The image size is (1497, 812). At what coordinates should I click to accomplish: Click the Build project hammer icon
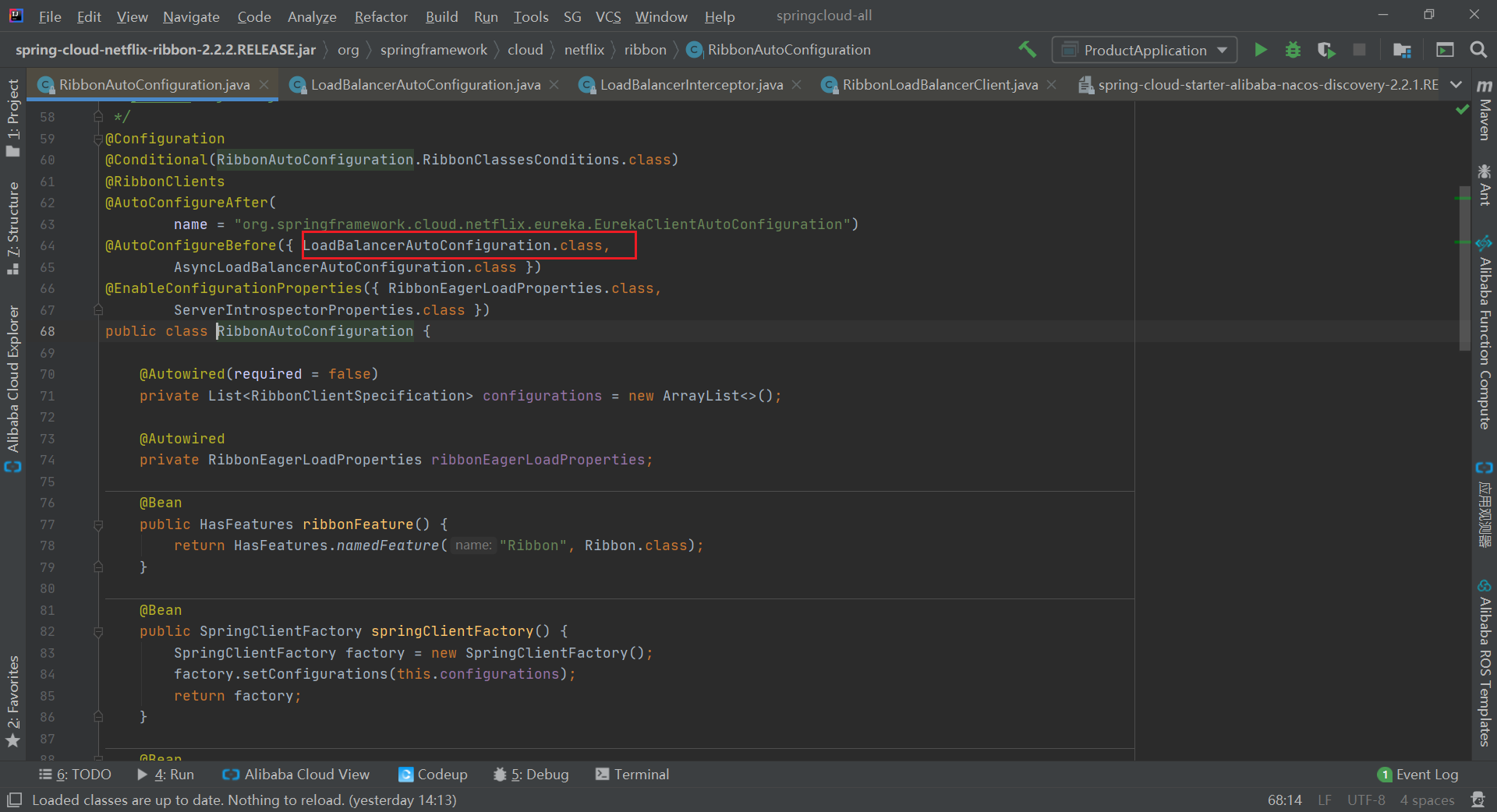(1027, 50)
